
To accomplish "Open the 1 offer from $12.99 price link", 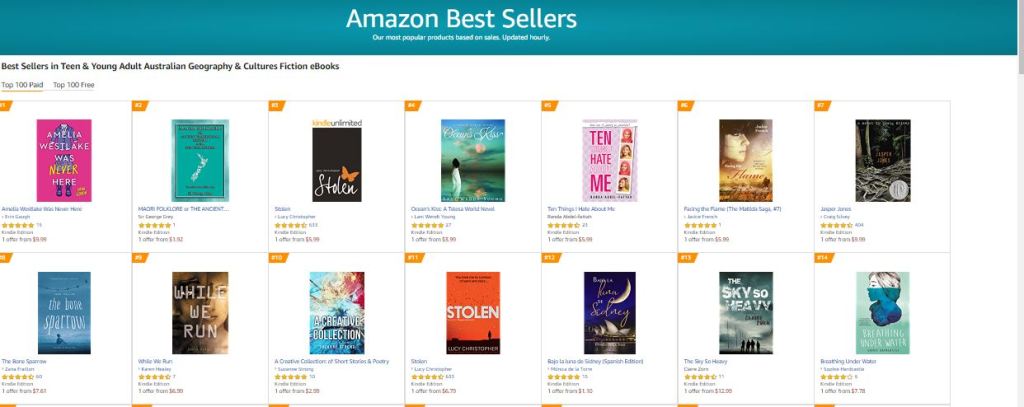I will (706, 391).
